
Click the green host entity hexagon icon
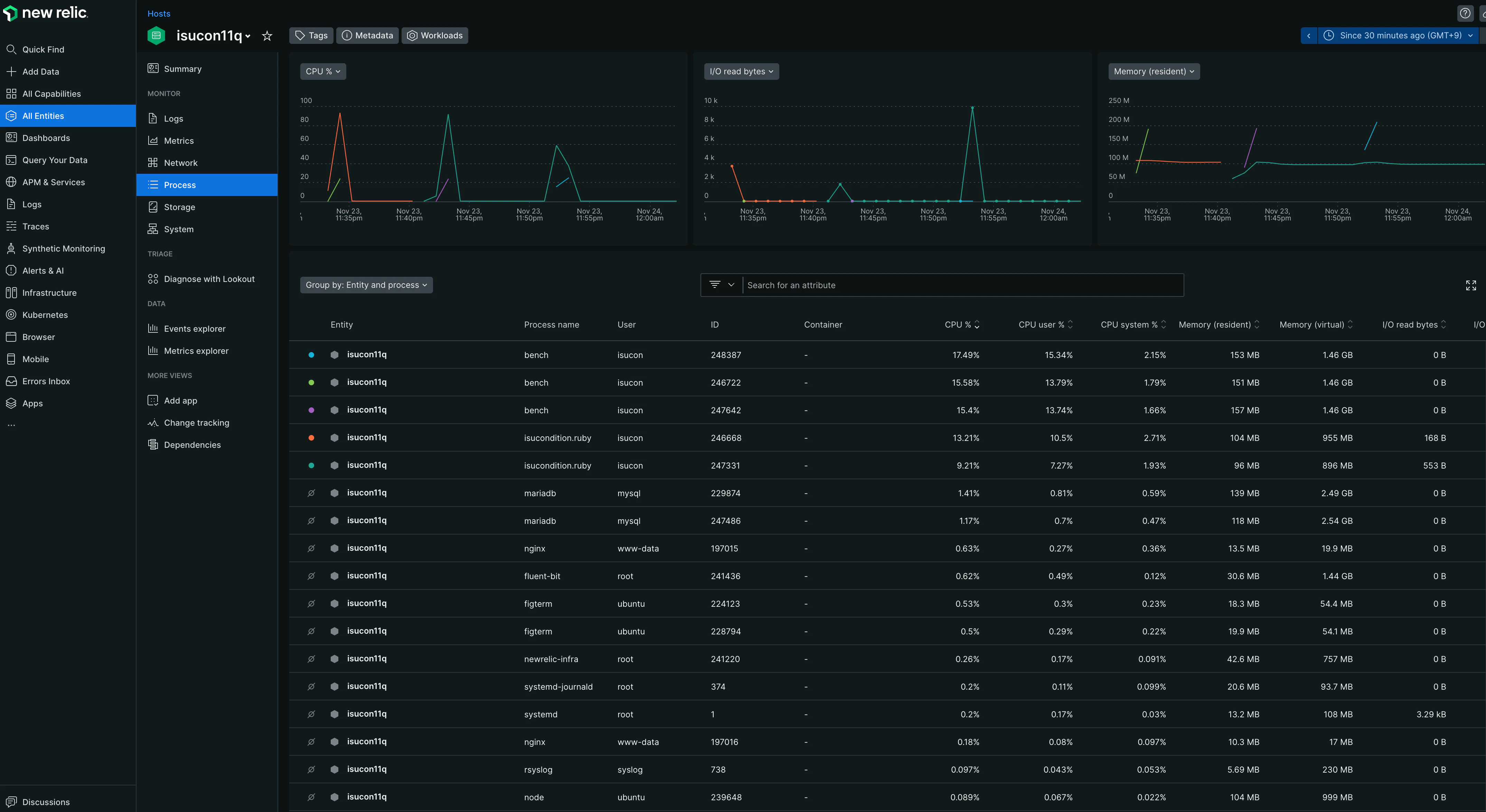pos(156,36)
